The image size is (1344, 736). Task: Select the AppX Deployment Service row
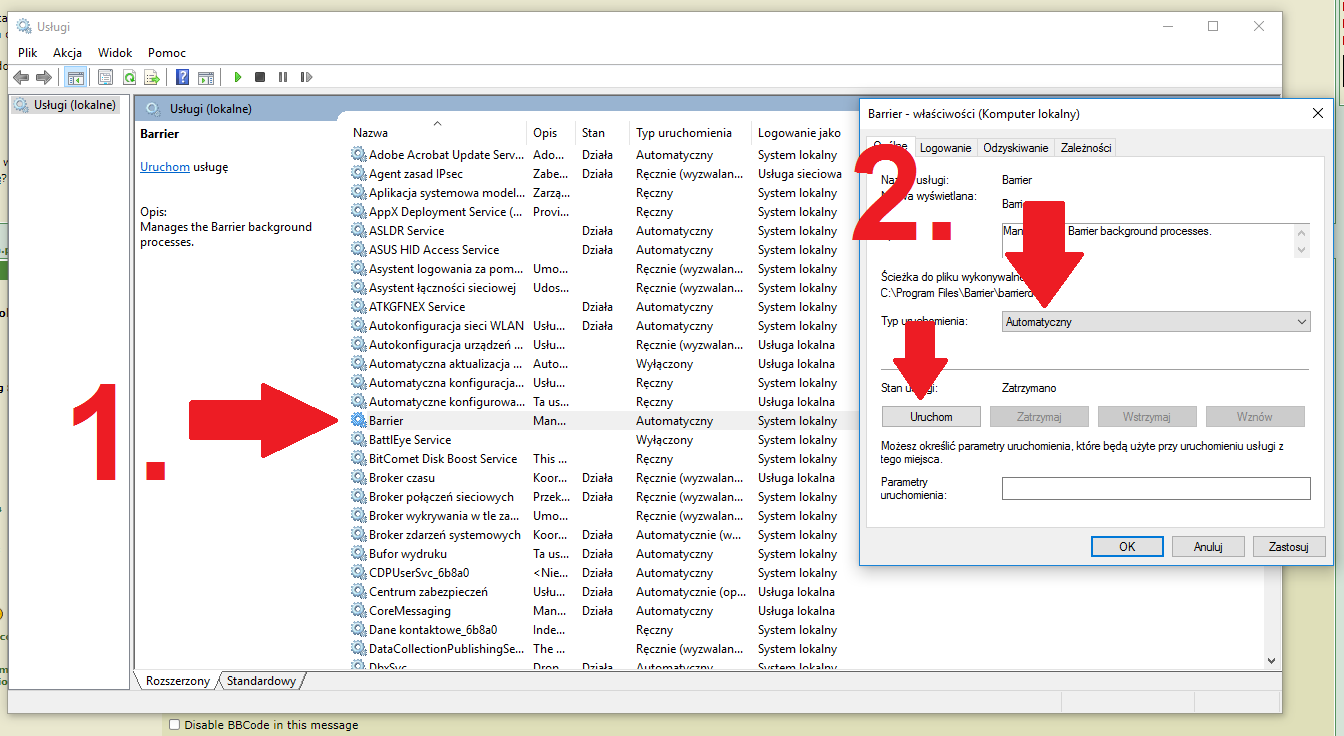point(445,212)
